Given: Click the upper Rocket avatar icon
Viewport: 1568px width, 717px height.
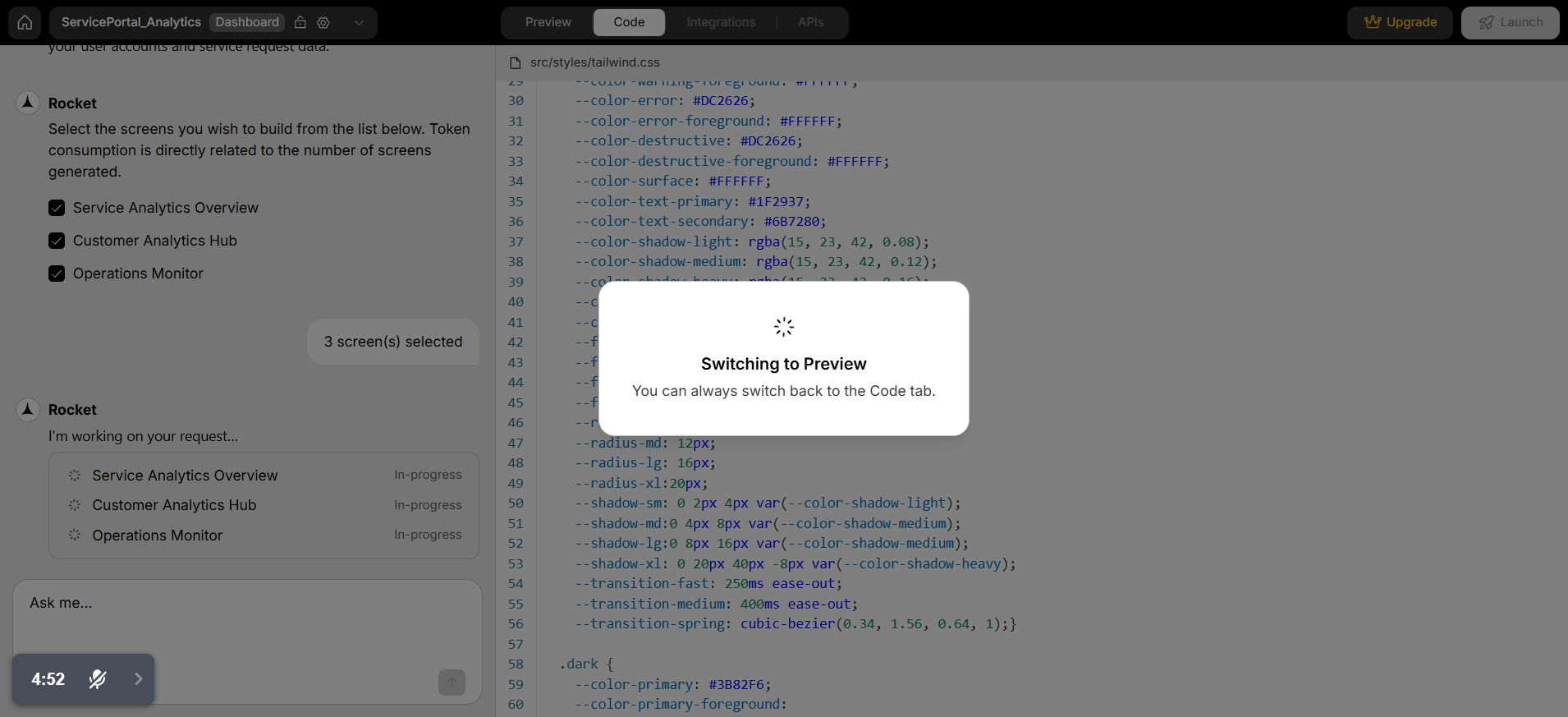Looking at the screenshot, I should 28,103.
